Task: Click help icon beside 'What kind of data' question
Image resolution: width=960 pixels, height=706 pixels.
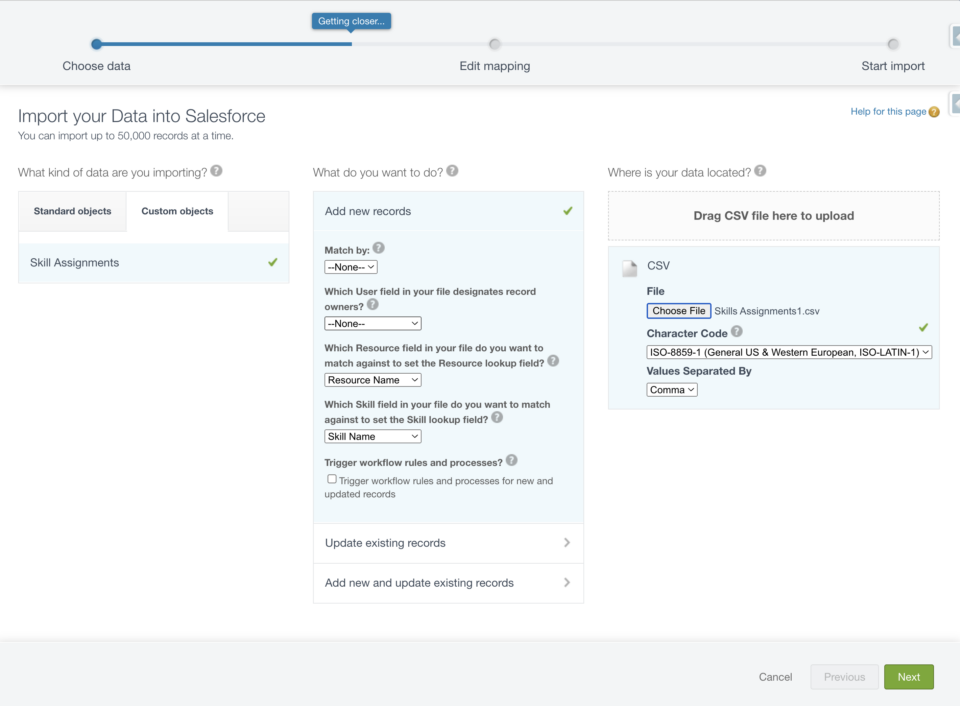Action: (216, 171)
